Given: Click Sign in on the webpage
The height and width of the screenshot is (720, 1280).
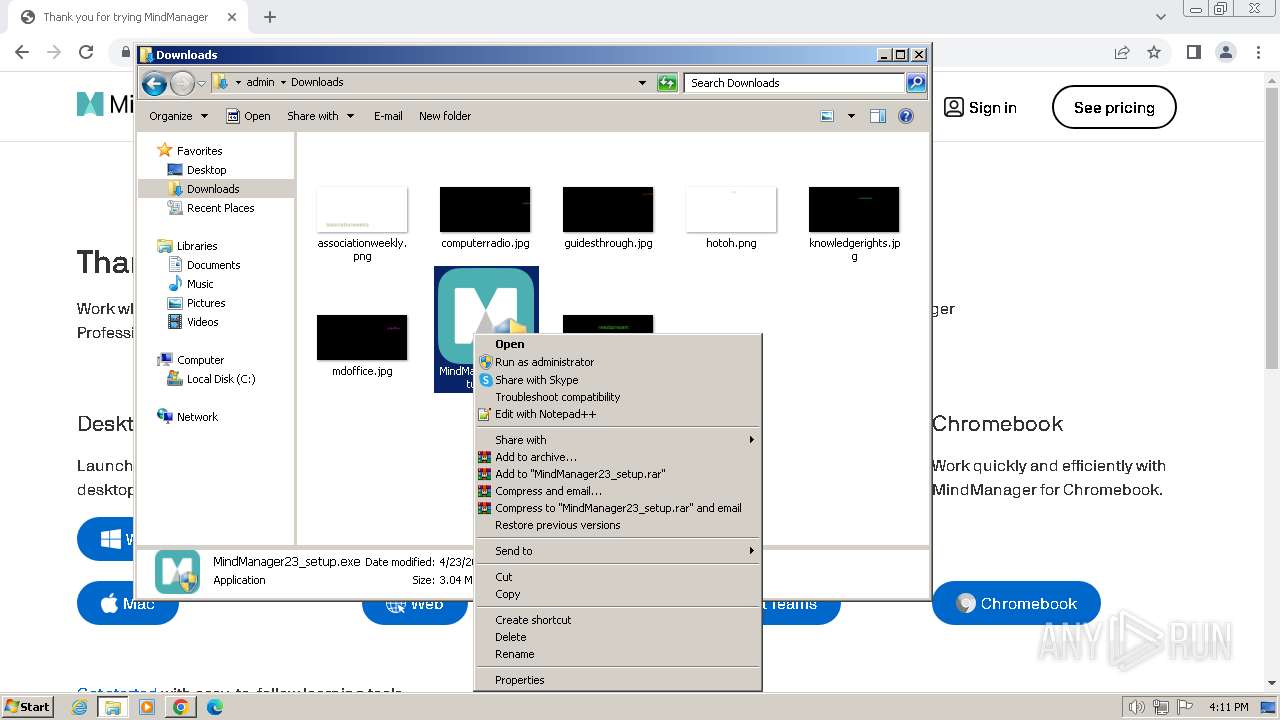Looking at the screenshot, I should [980, 107].
